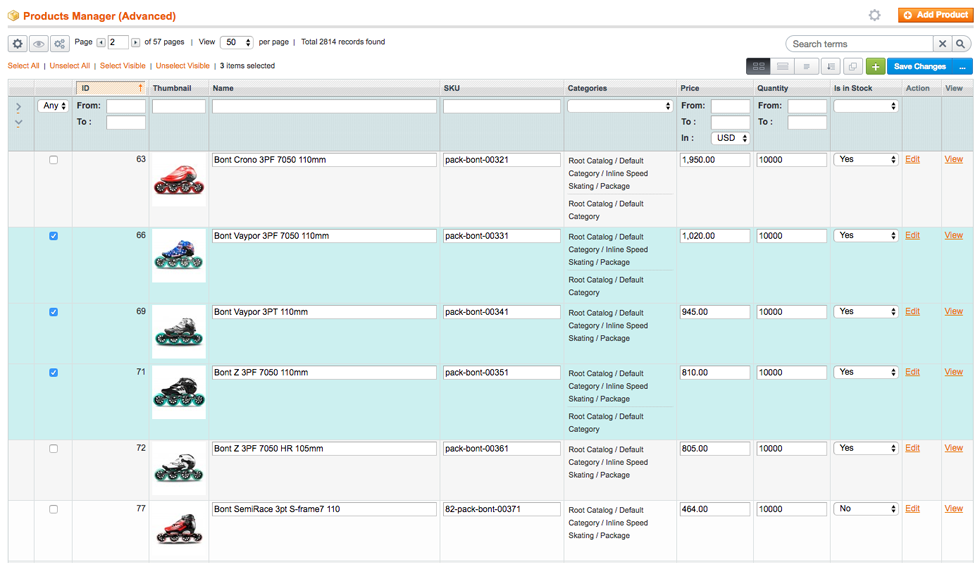This screenshot has height=567, width=980.
Task: Click the page number input field
Action: pos(118,43)
